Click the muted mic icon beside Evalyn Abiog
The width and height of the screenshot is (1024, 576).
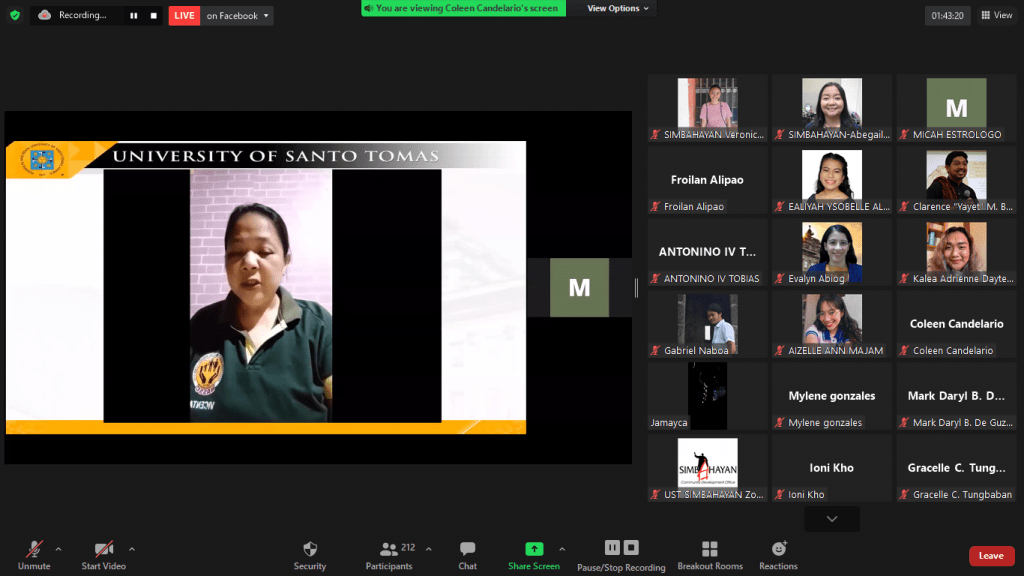780,278
